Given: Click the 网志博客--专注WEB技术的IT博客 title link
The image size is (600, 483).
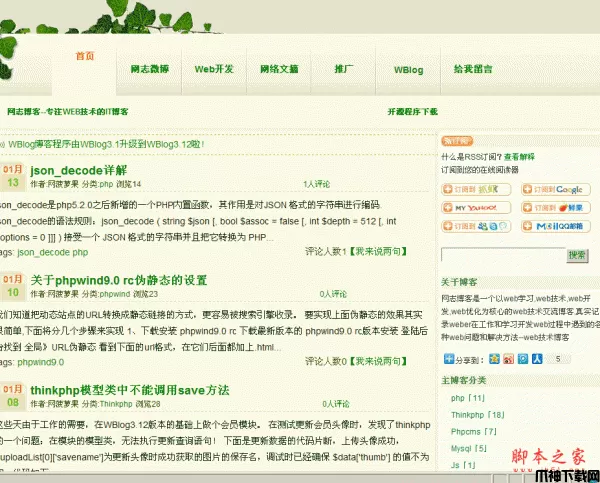Looking at the screenshot, I should 68,111.
